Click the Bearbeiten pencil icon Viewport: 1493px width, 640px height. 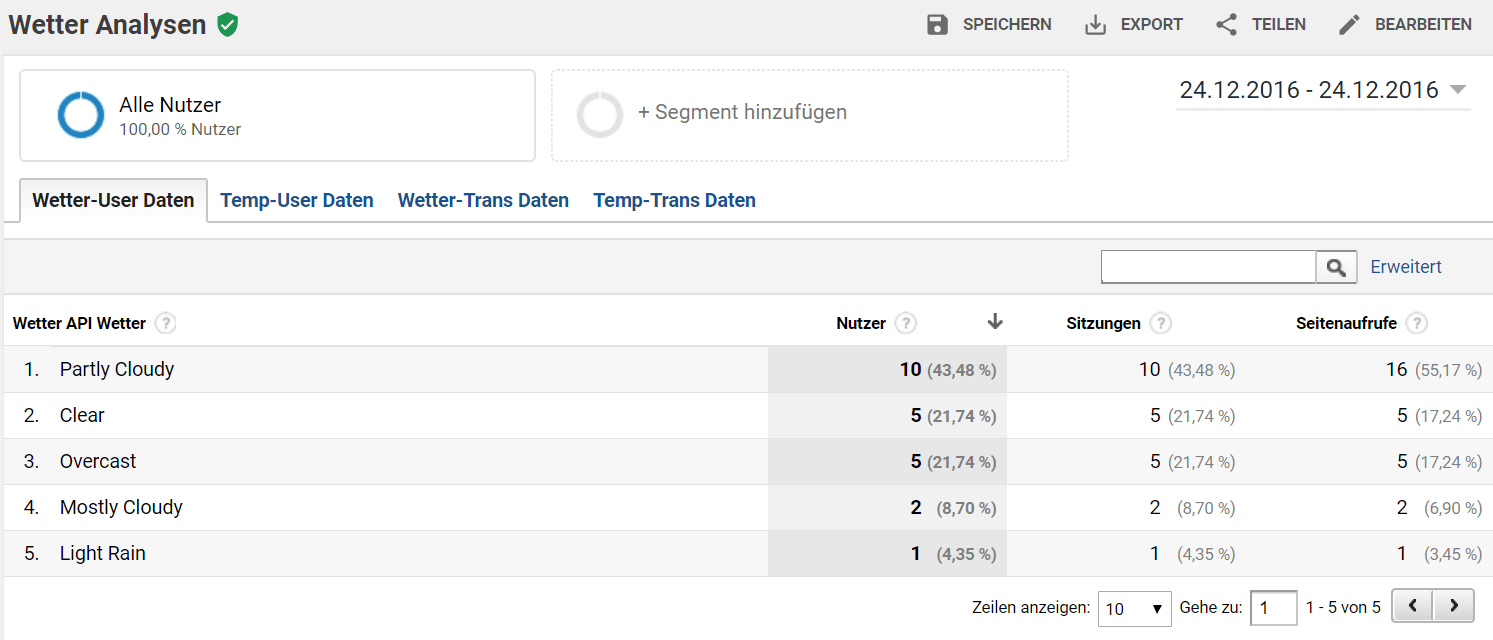point(1349,25)
